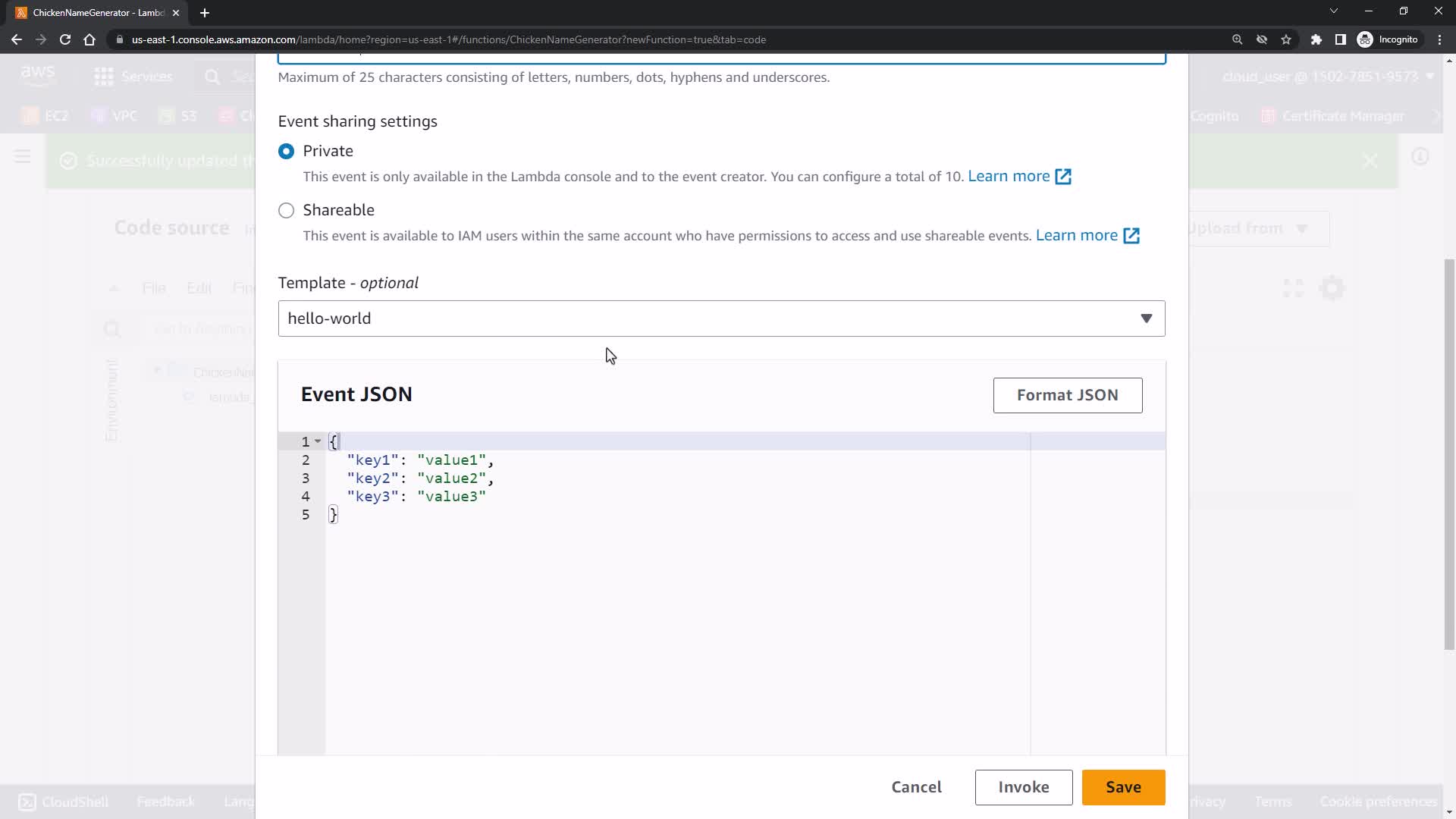This screenshot has height=819, width=1456.
Task: Select the Shareable event sharing option
Action: 286,210
